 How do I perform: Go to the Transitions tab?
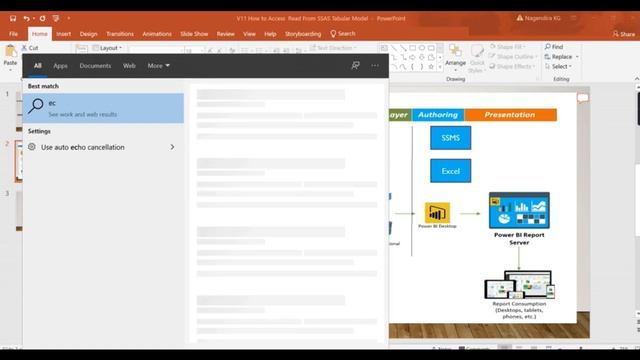click(120, 34)
